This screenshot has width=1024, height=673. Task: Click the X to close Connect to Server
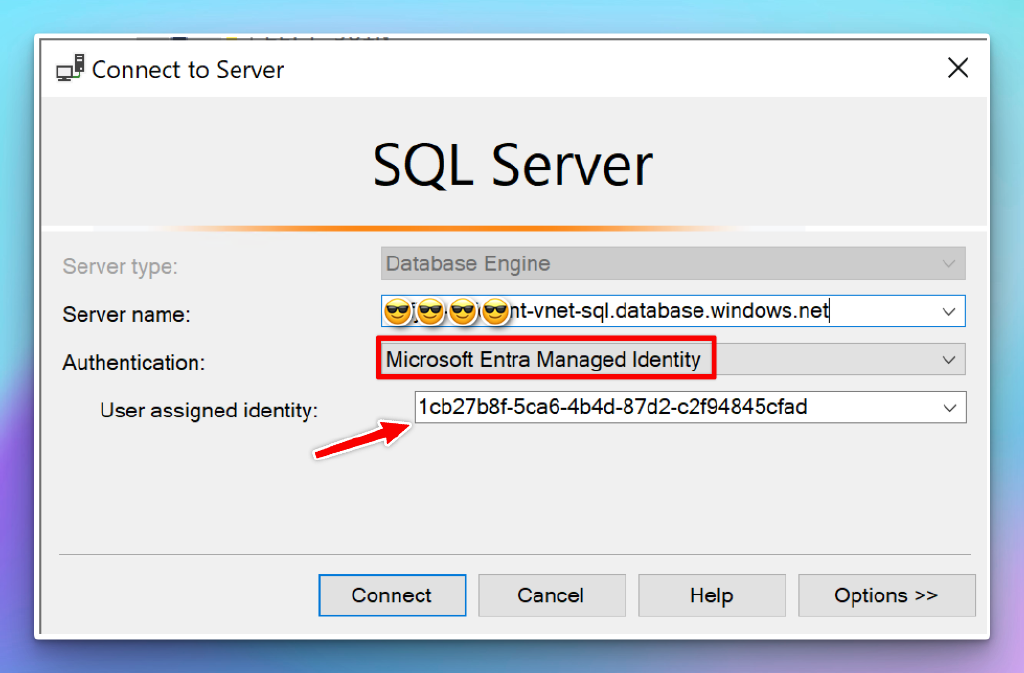point(958,68)
